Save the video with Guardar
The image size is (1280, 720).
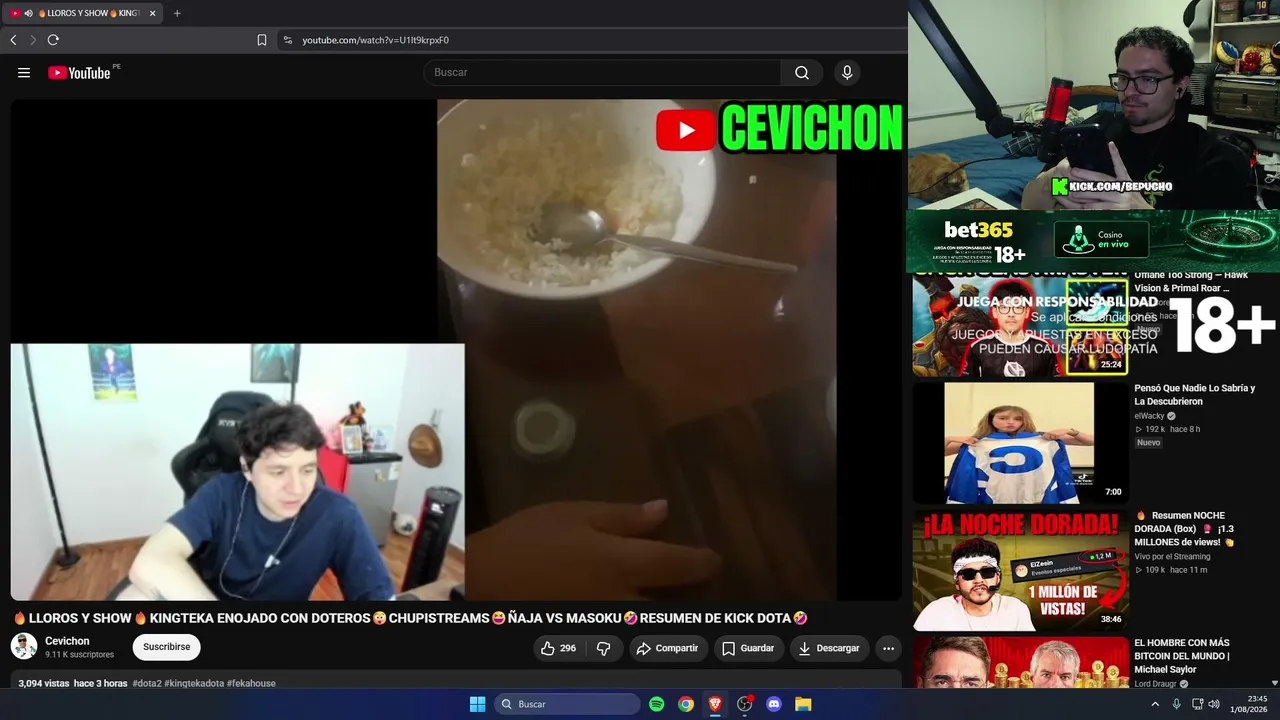[748, 648]
